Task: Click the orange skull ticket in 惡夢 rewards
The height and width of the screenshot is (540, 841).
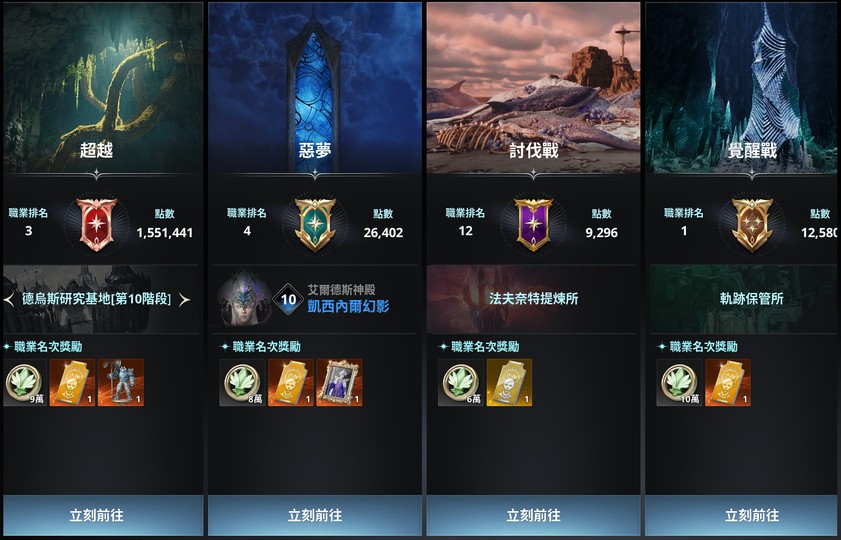Action: (x=291, y=382)
